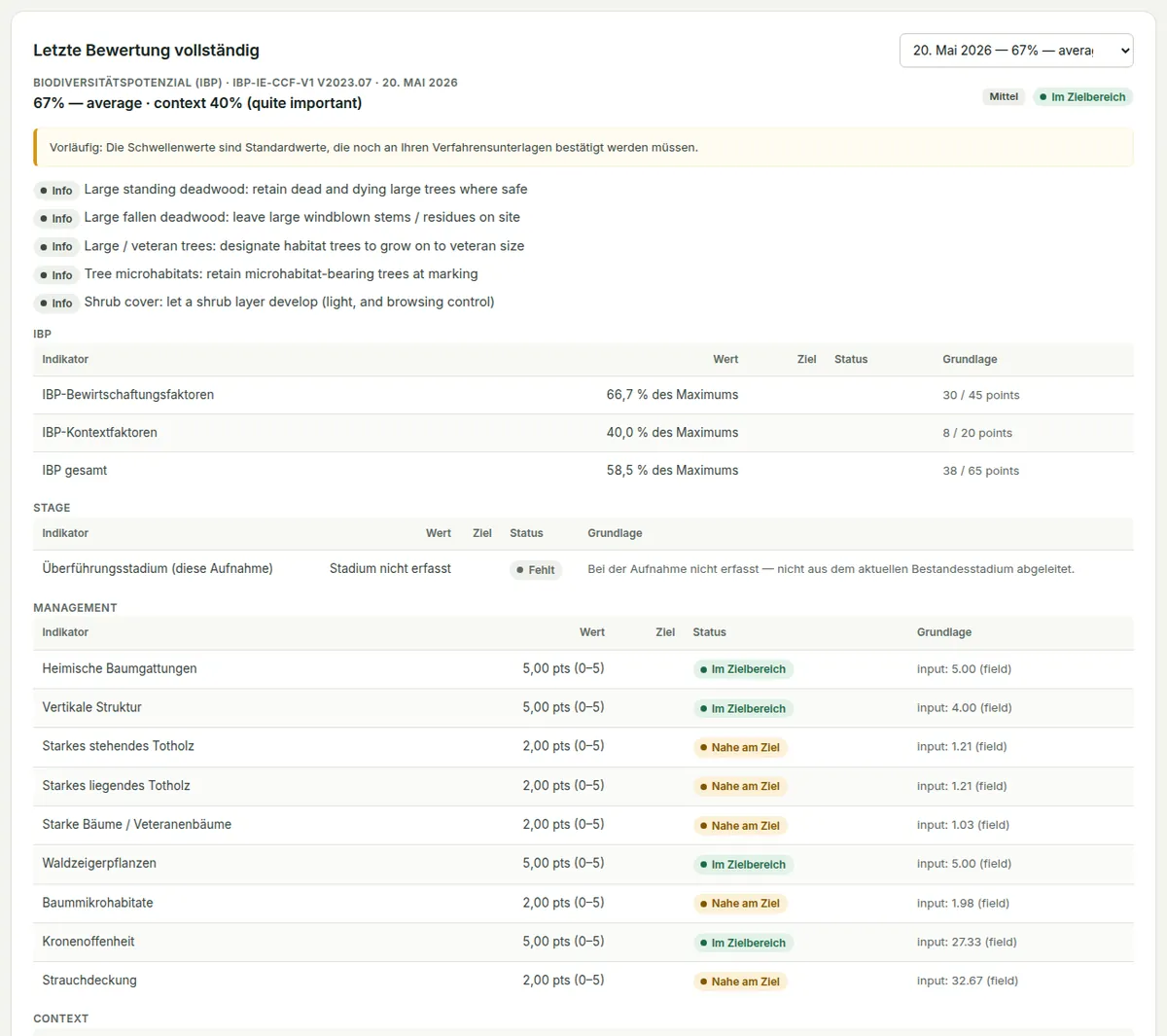Select the "67% — average · context 40%" summary line
This screenshot has width=1167, height=1036.
pos(197,103)
